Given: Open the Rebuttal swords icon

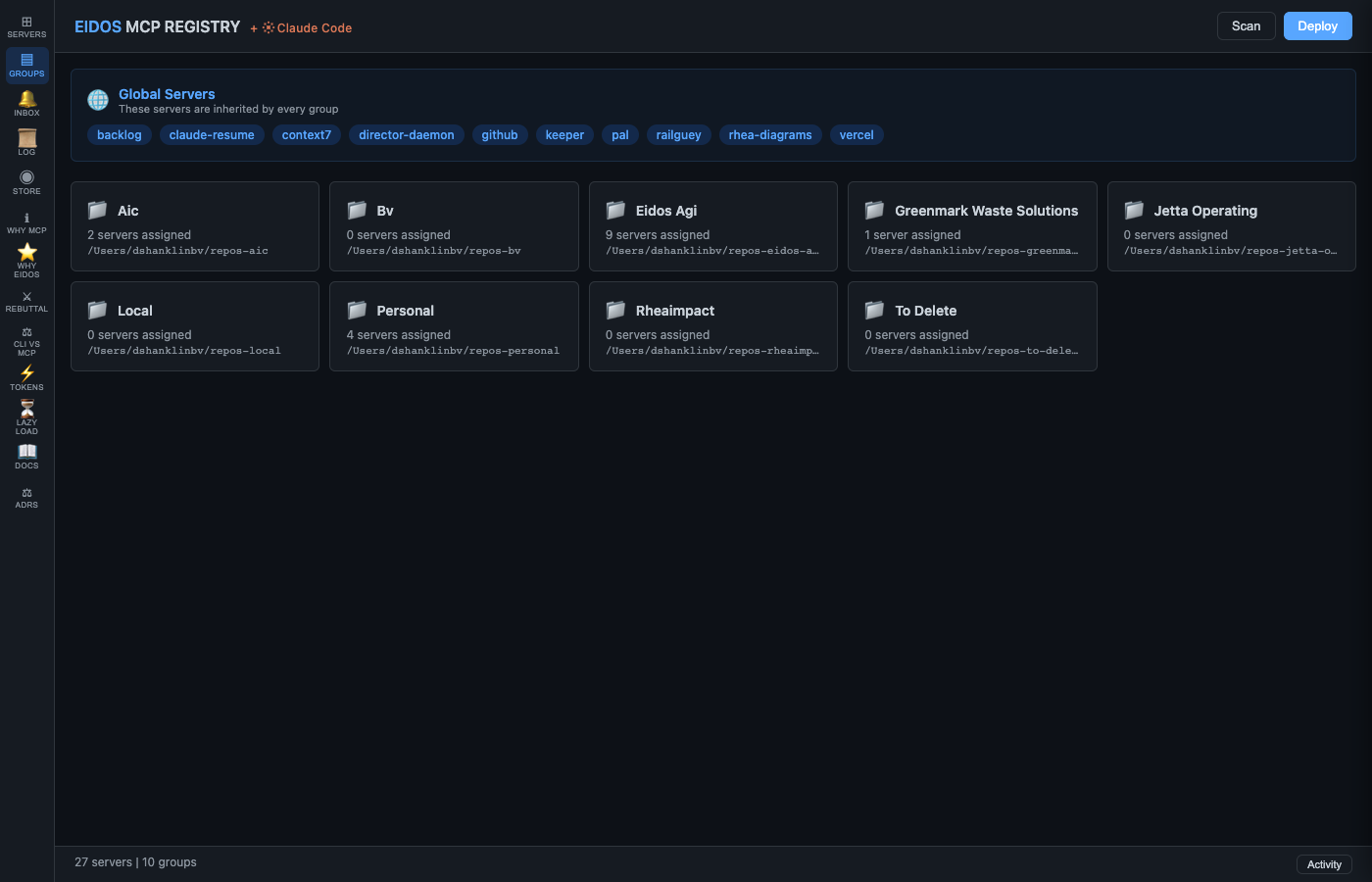Looking at the screenshot, I should tap(26, 296).
